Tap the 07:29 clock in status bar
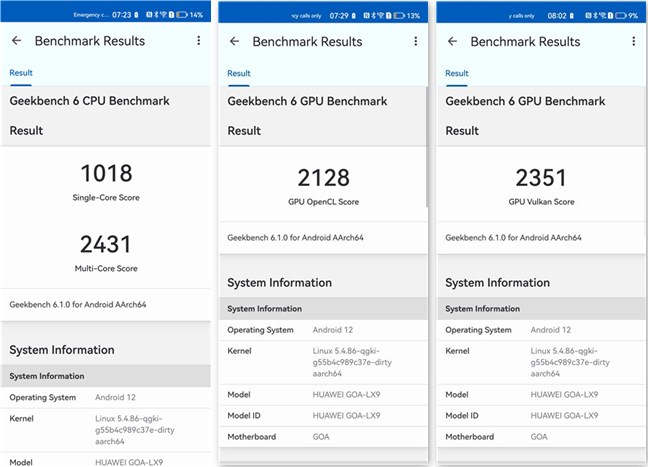648x467 pixels. point(339,16)
